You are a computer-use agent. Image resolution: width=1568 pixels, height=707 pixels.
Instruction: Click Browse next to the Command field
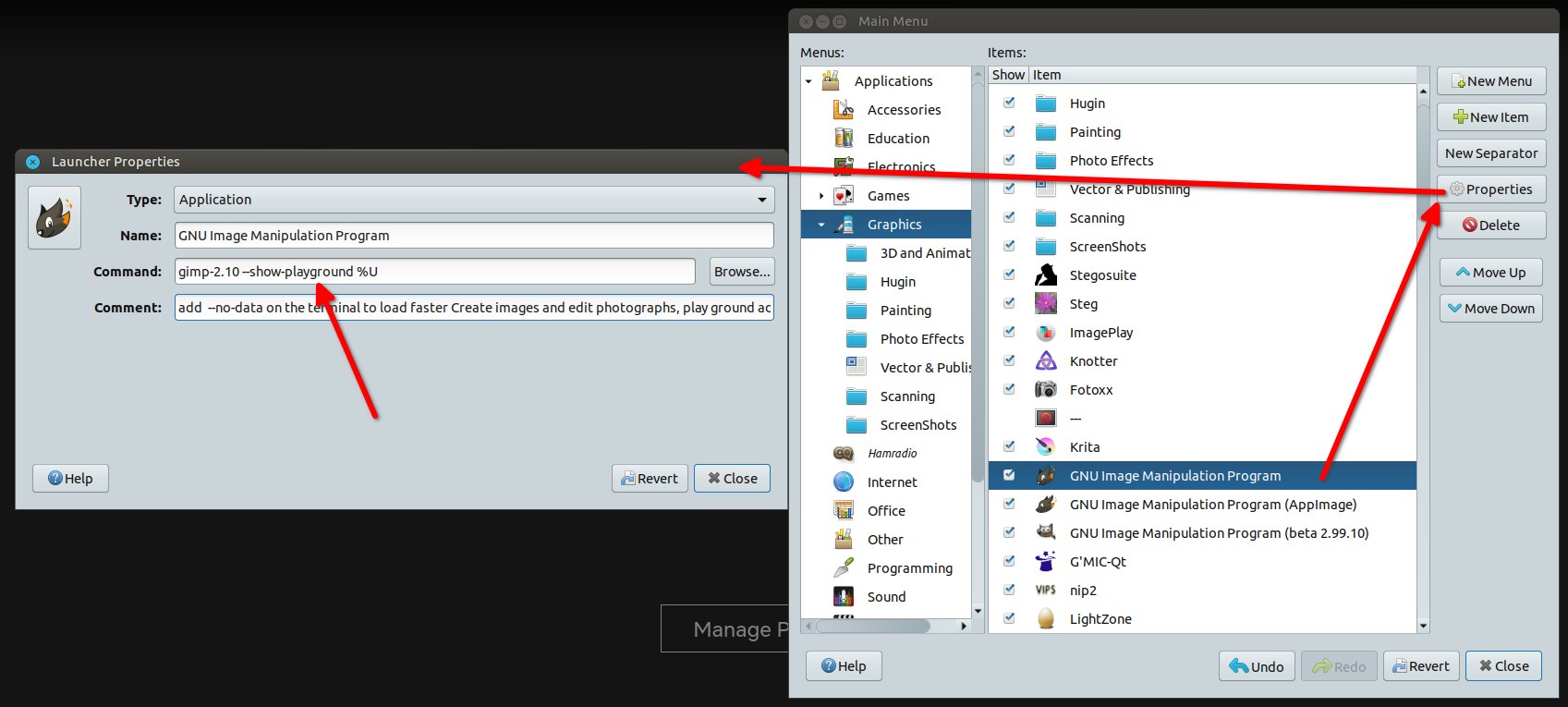tap(742, 272)
